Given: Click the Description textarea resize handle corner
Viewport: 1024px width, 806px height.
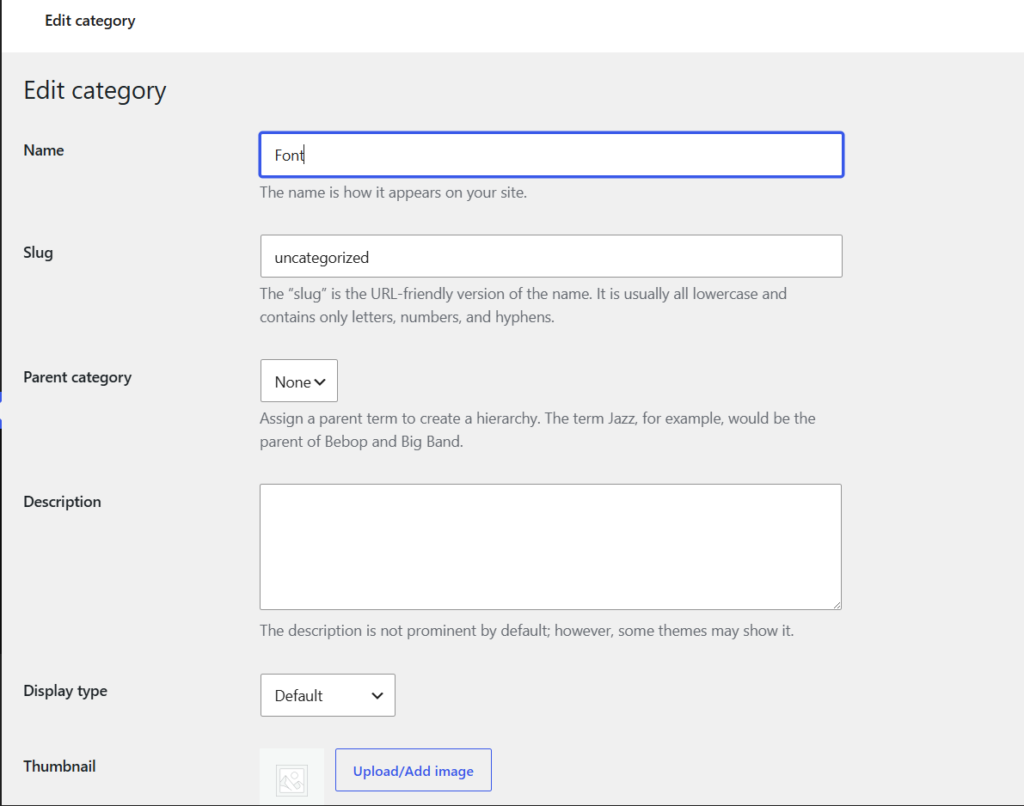Looking at the screenshot, I should click(837, 605).
